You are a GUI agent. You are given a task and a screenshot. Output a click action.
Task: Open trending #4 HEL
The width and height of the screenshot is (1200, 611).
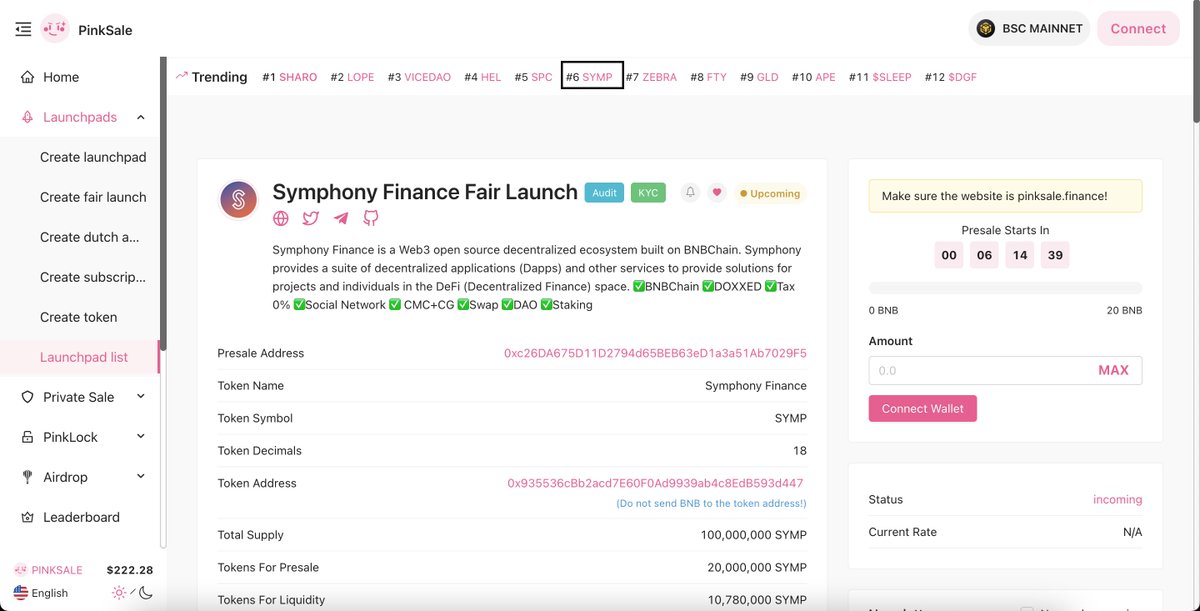coord(483,77)
